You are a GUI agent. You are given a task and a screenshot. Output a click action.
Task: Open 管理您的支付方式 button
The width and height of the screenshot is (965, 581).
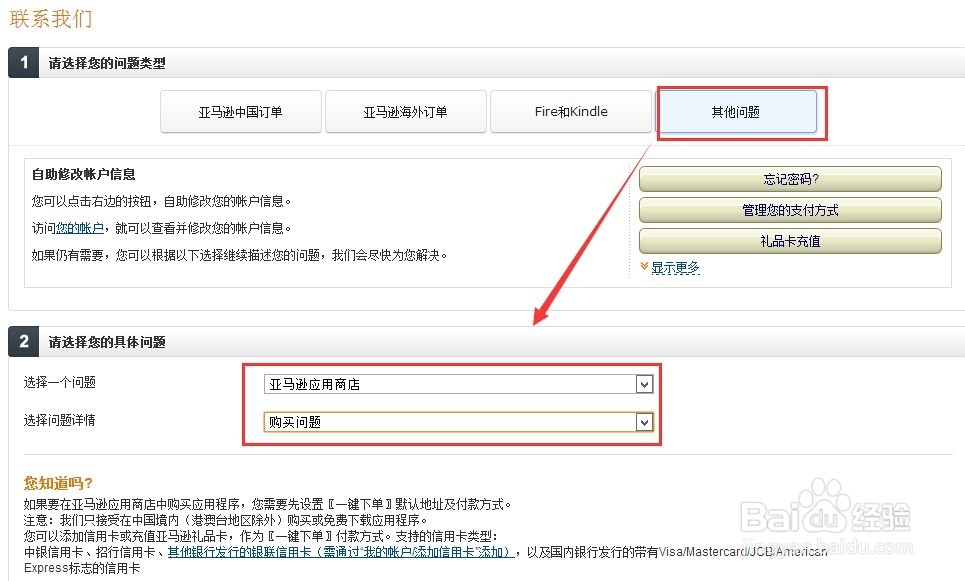click(x=790, y=210)
